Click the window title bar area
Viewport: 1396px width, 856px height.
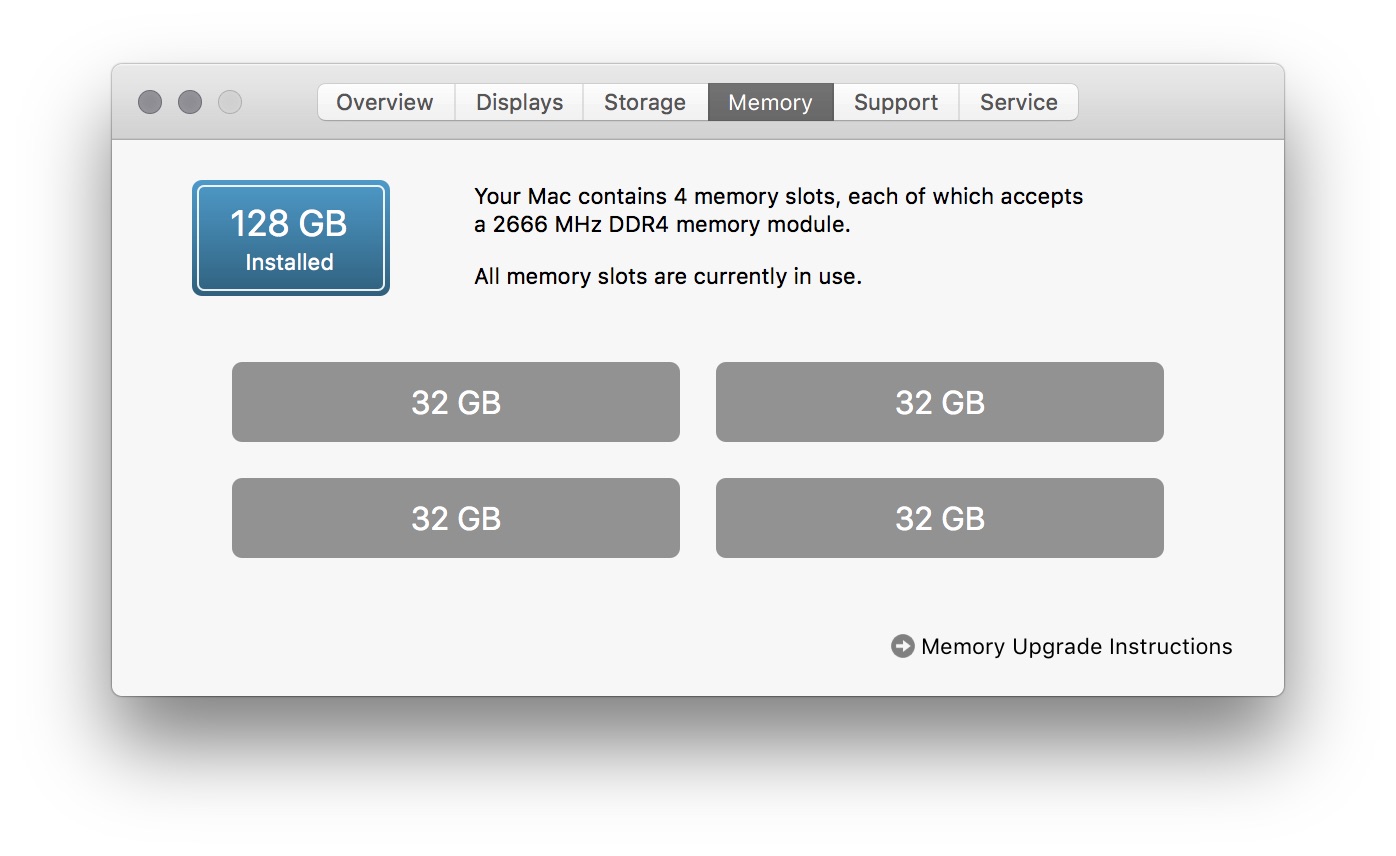pyautogui.click(x=1180, y=102)
